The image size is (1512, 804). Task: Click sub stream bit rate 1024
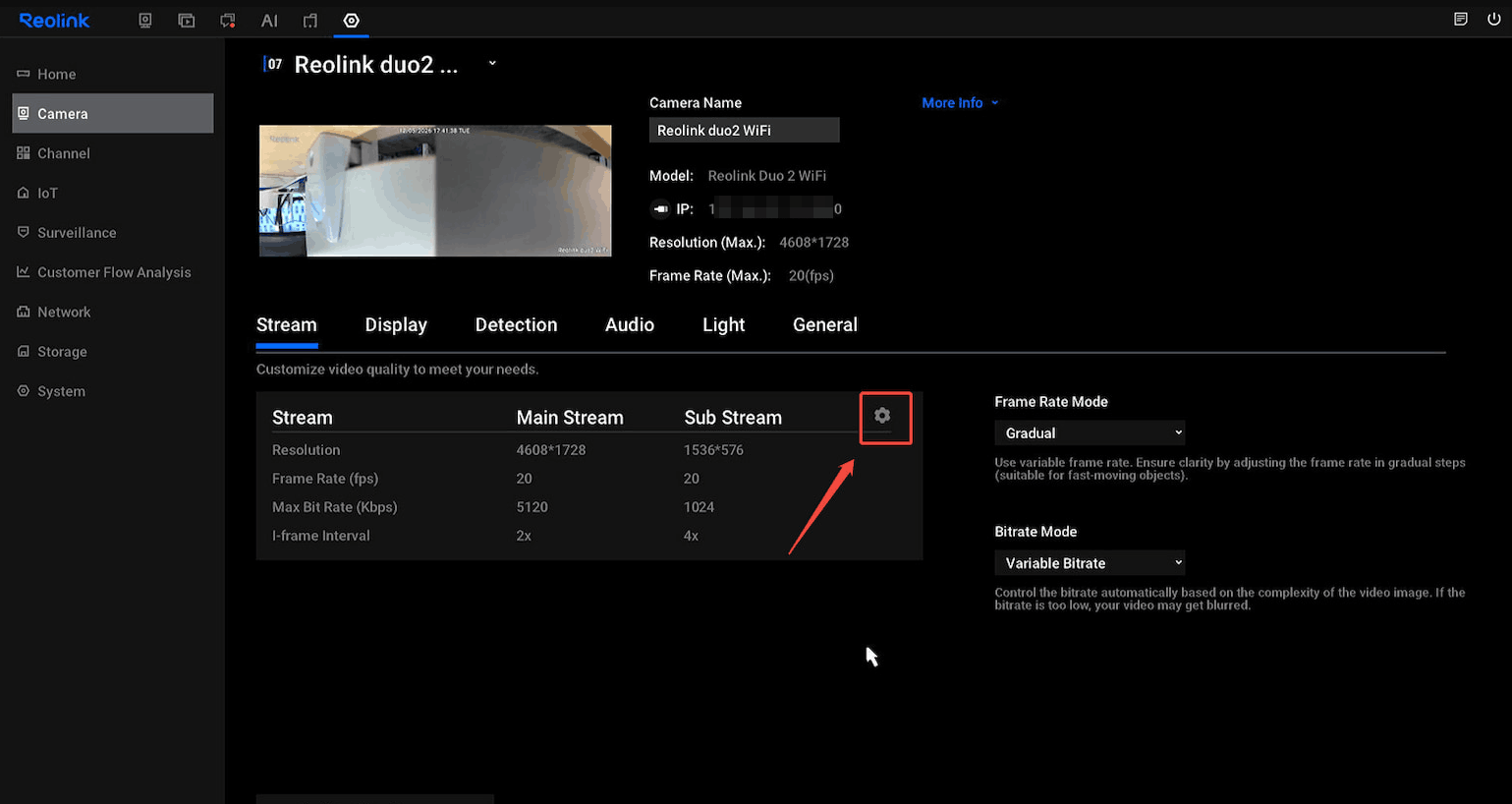tap(699, 507)
